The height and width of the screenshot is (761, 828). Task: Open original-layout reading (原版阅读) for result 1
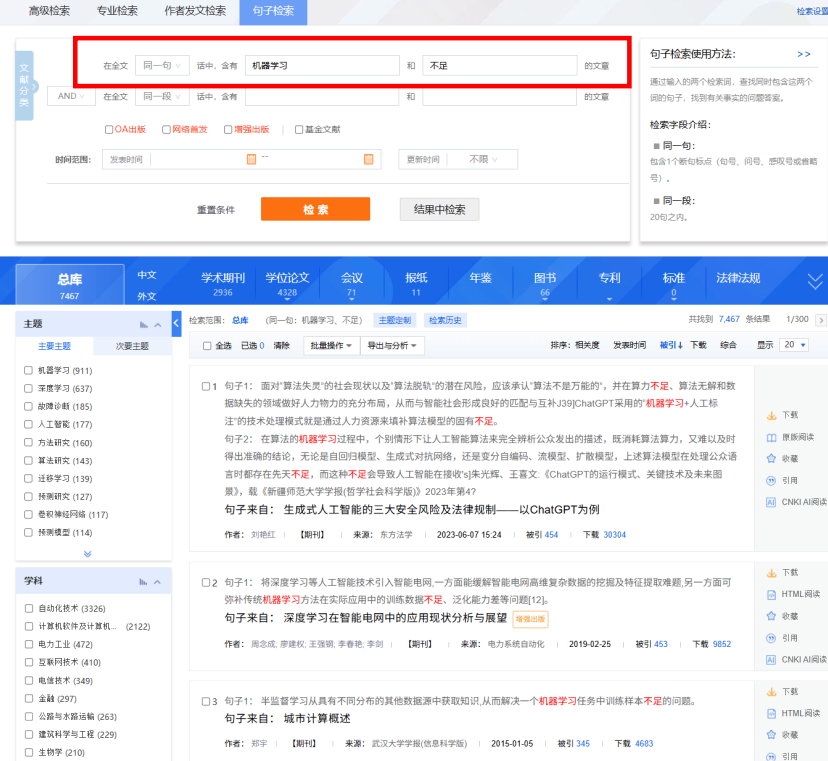771,437
